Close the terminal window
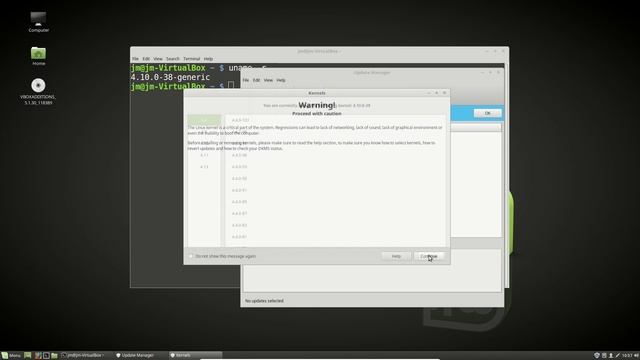 [x=503, y=51]
